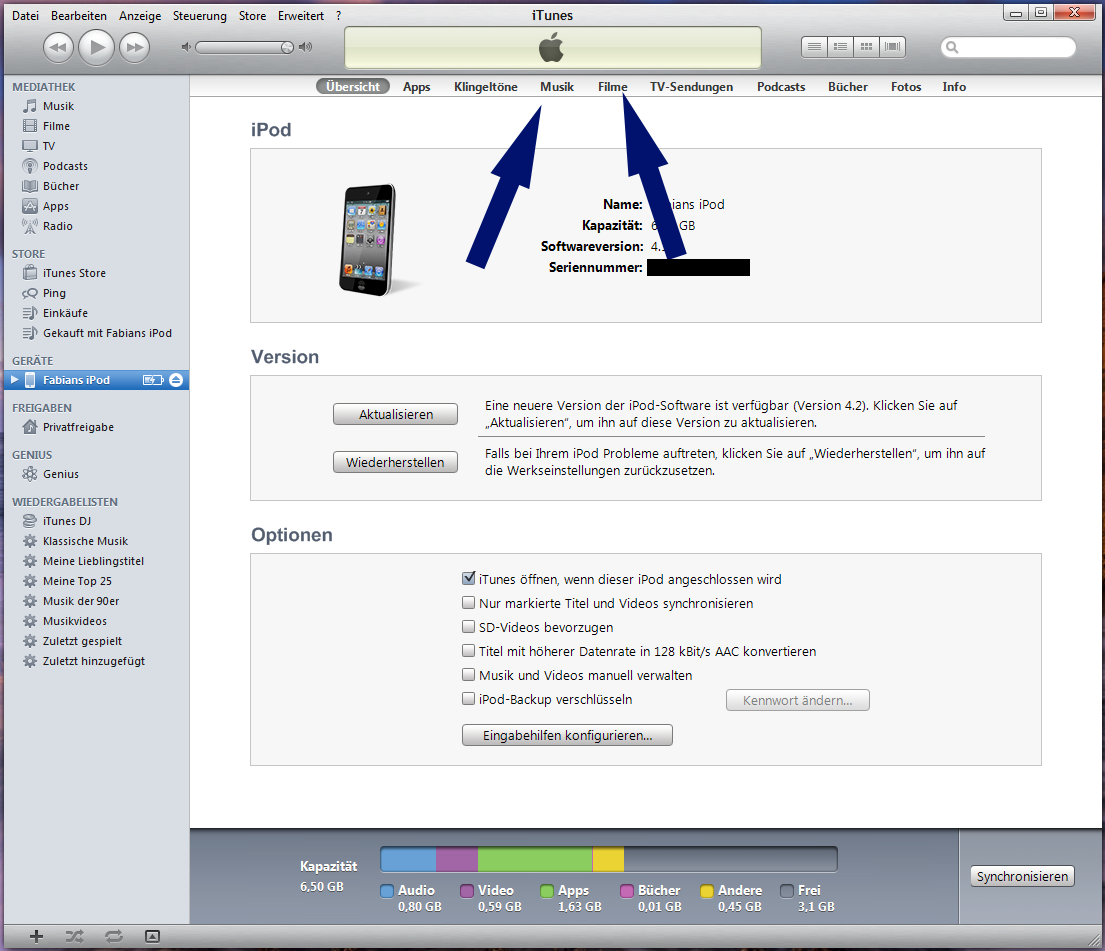
Task: Click Eingabehilfen konfigurieren button
Action: point(567,735)
